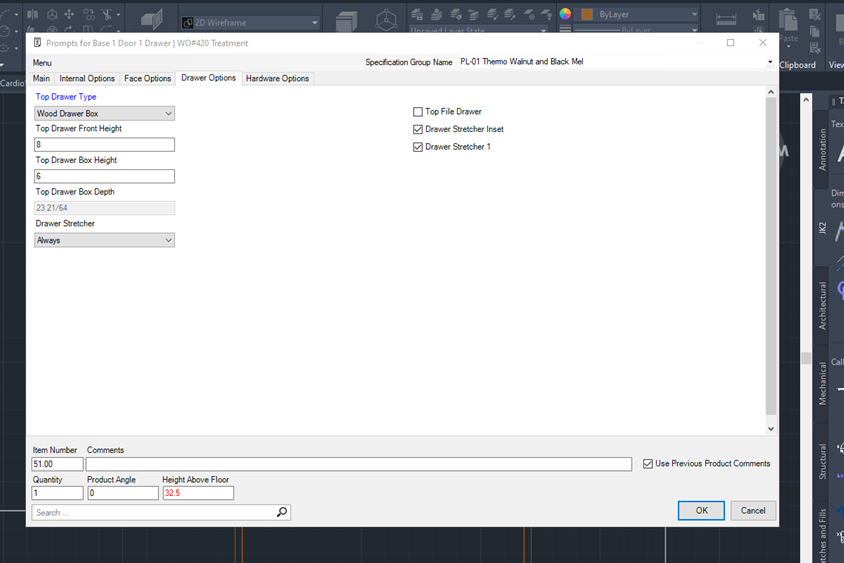Open the dialog Menu item
This screenshot has width=844, height=563.
(x=42, y=63)
